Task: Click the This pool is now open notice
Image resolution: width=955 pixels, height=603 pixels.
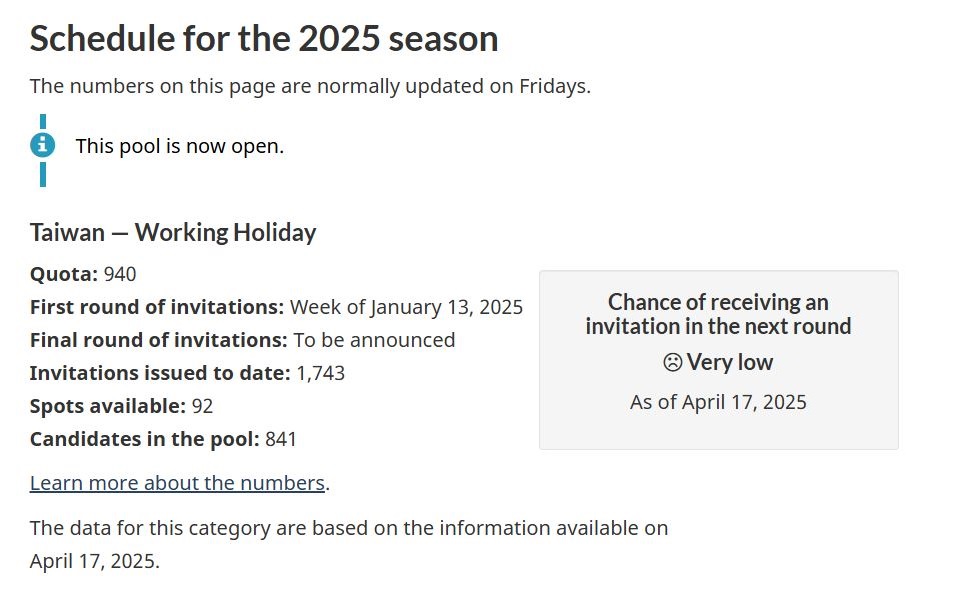Action: (x=180, y=146)
